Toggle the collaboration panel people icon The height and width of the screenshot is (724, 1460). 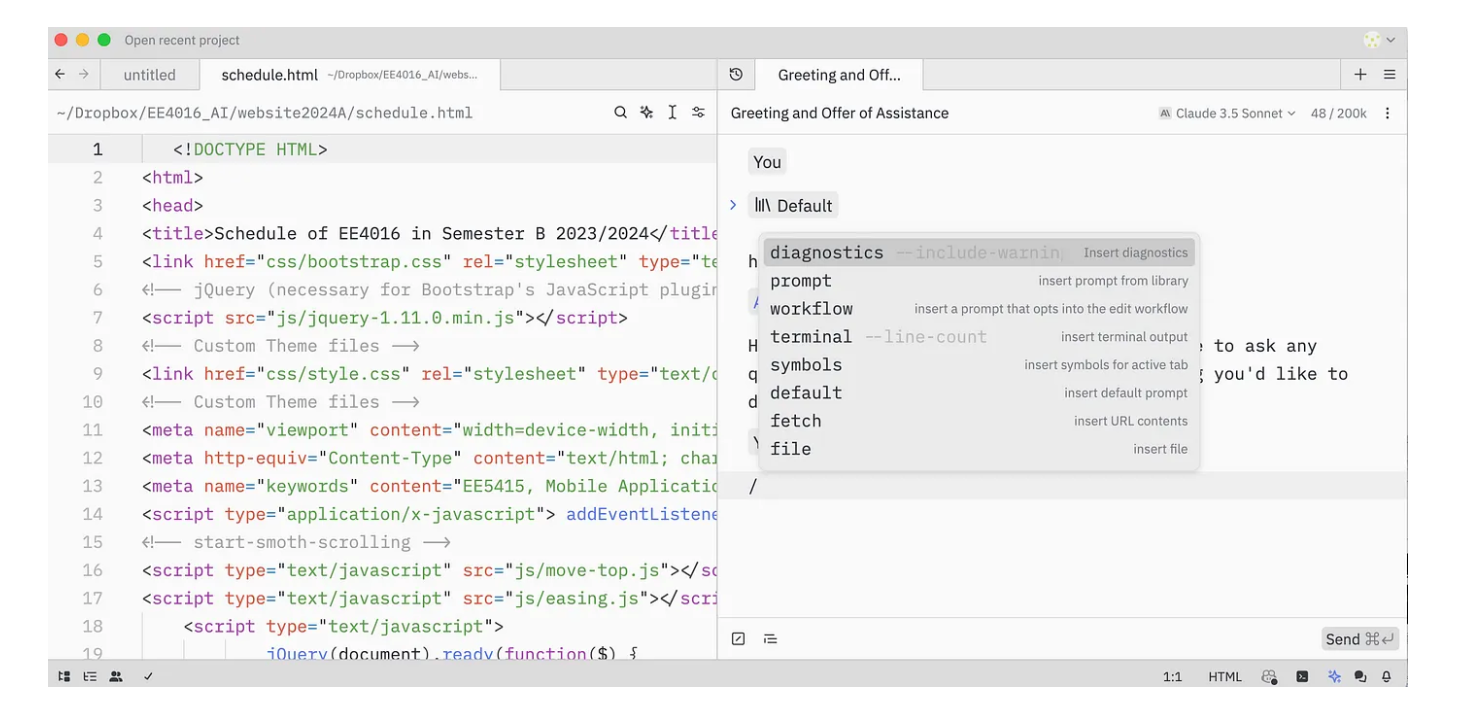click(x=116, y=677)
